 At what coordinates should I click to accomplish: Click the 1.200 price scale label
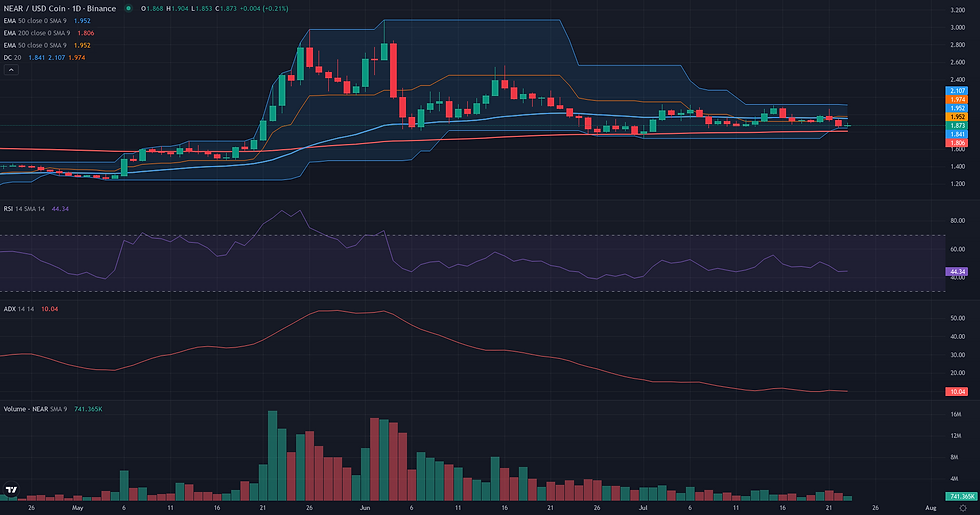pos(958,184)
